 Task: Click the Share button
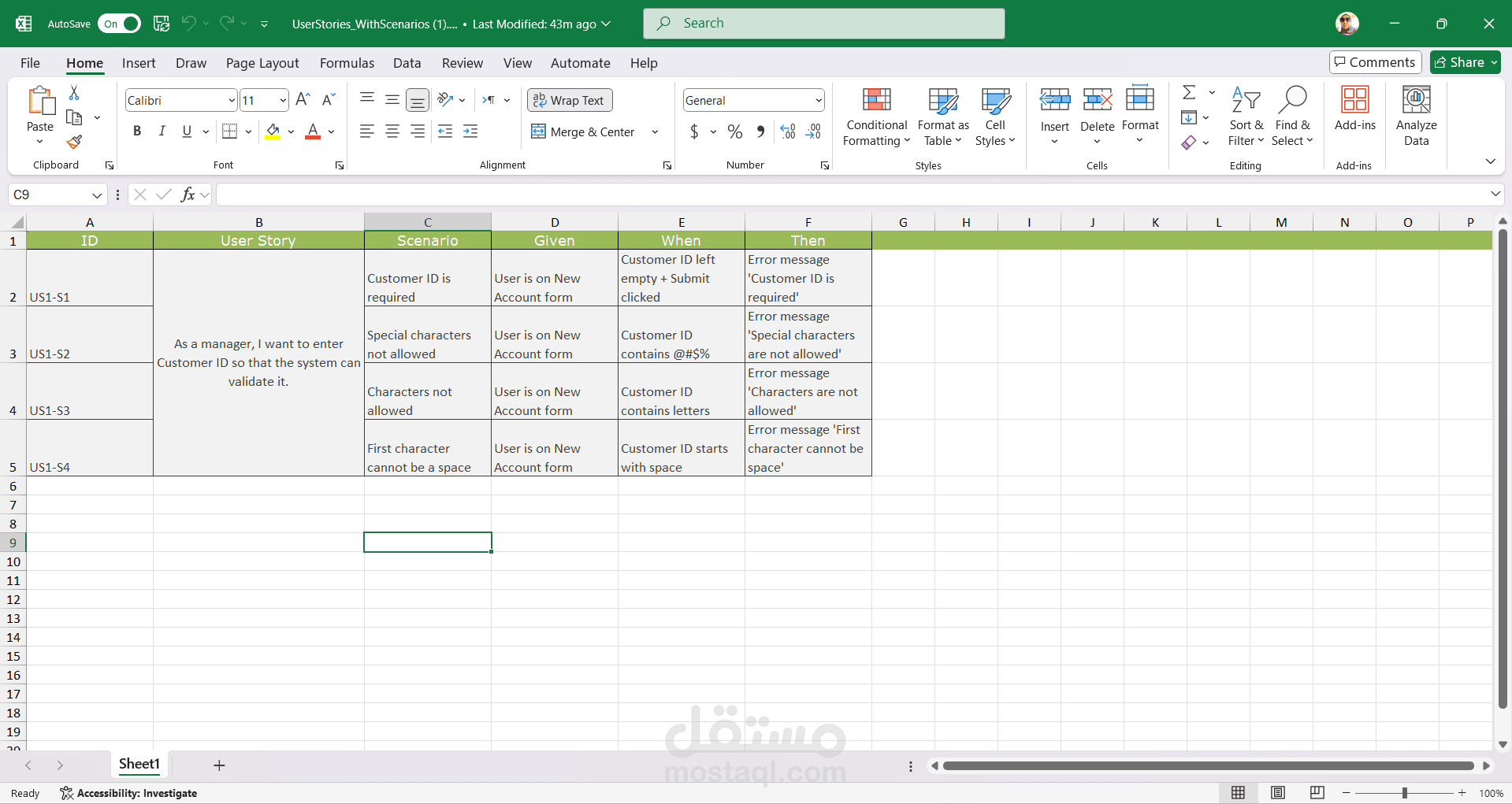[1465, 62]
